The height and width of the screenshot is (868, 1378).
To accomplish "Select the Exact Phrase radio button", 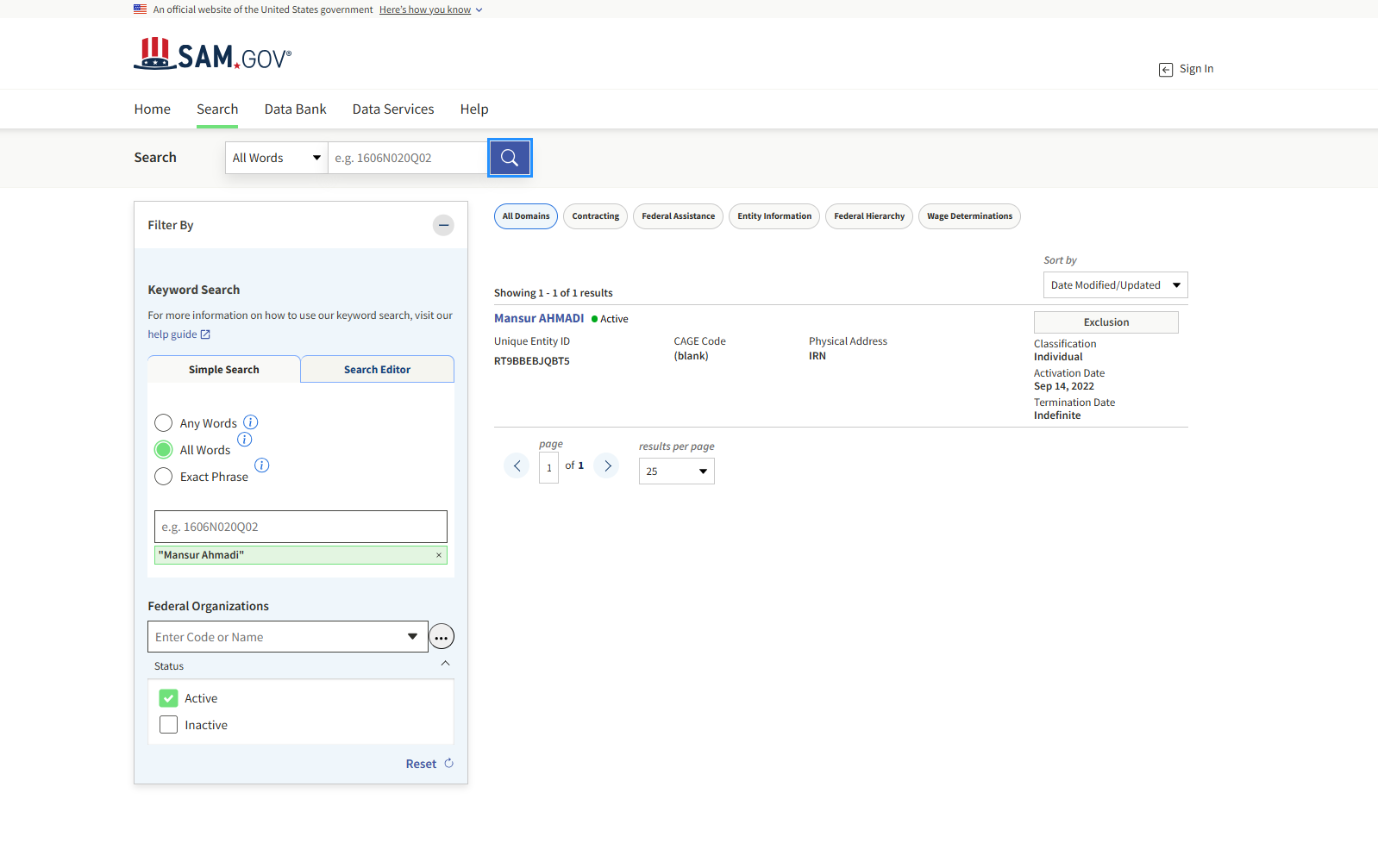I will pos(163,477).
